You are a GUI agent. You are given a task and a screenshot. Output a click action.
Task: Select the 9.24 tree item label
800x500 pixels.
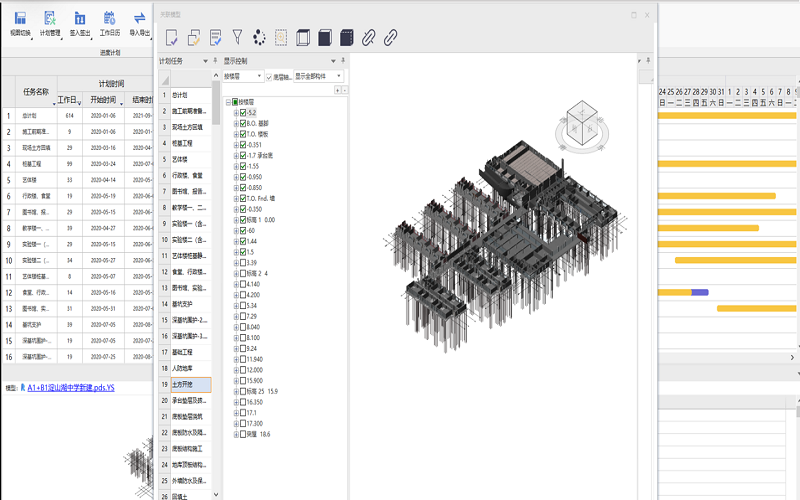click(252, 348)
